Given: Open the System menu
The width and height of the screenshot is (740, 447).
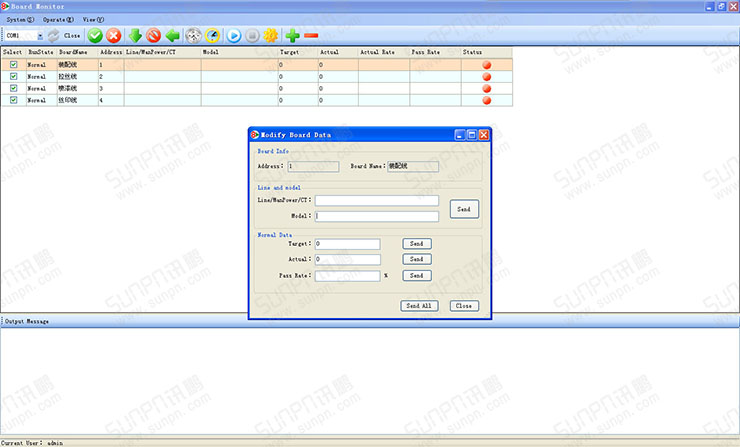Looking at the screenshot, I should click(x=20, y=19).
